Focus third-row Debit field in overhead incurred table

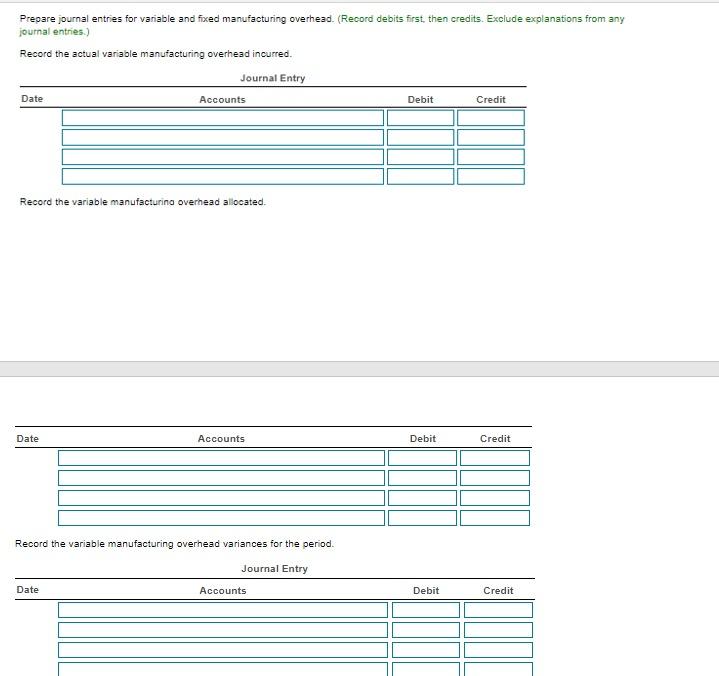(420, 157)
